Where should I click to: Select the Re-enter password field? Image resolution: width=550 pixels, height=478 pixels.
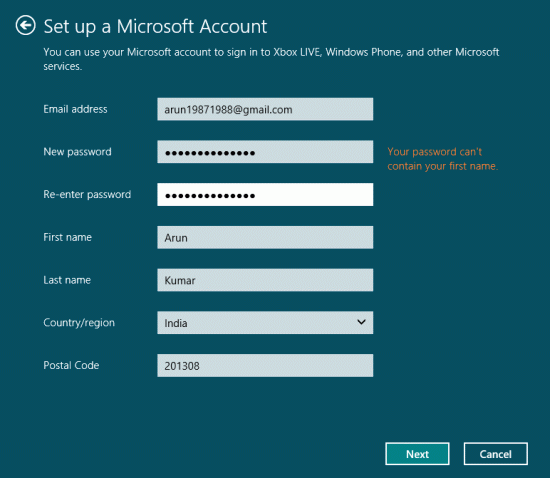click(x=265, y=195)
